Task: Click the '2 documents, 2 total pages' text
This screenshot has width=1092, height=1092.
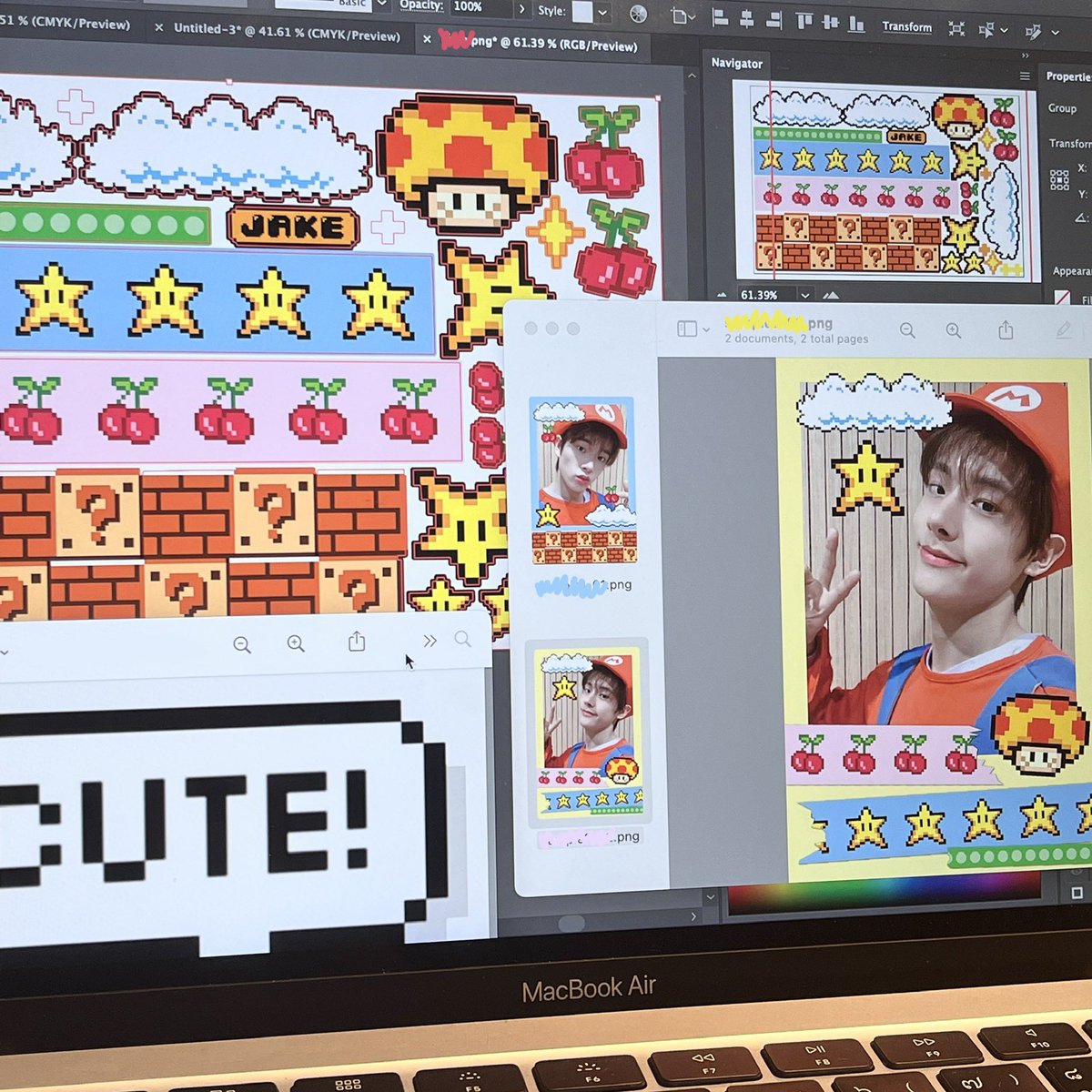Action: (x=796, y=339)
